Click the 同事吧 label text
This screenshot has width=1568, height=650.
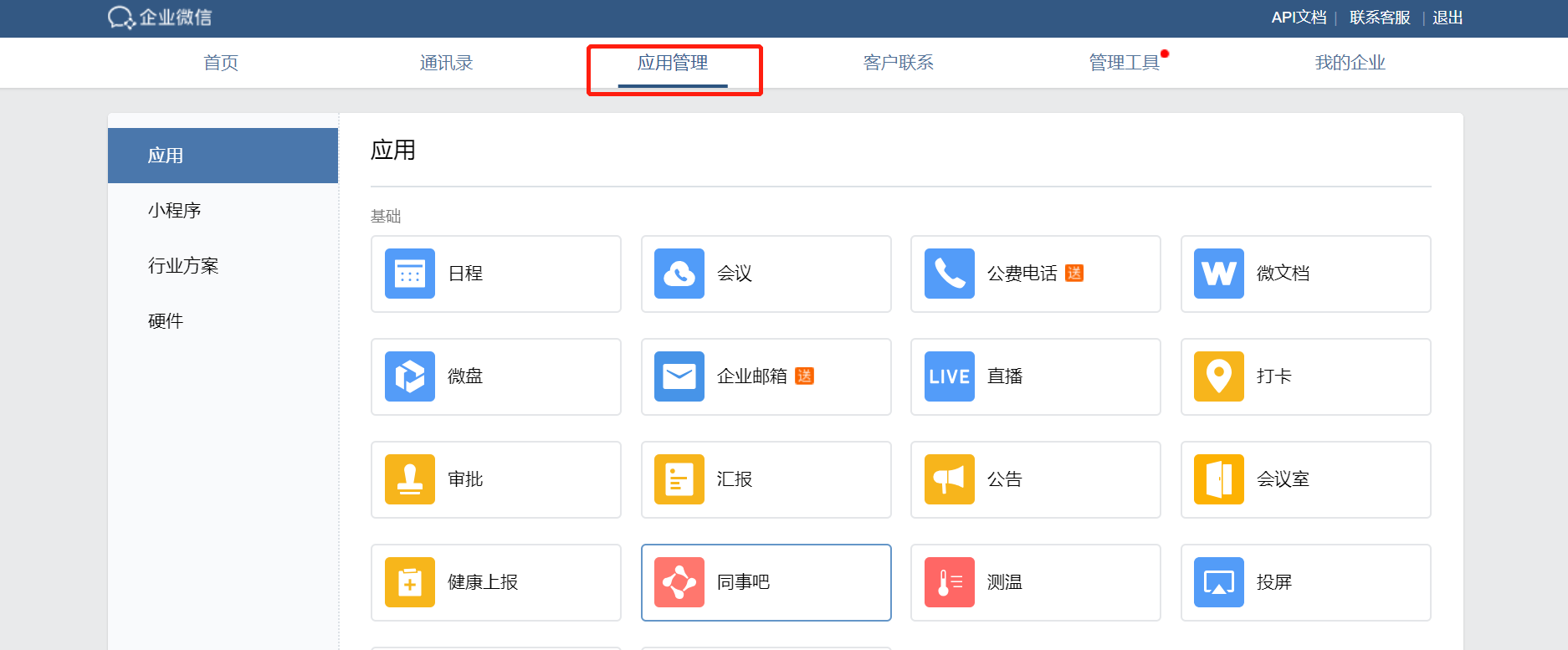tap(744, 582)
